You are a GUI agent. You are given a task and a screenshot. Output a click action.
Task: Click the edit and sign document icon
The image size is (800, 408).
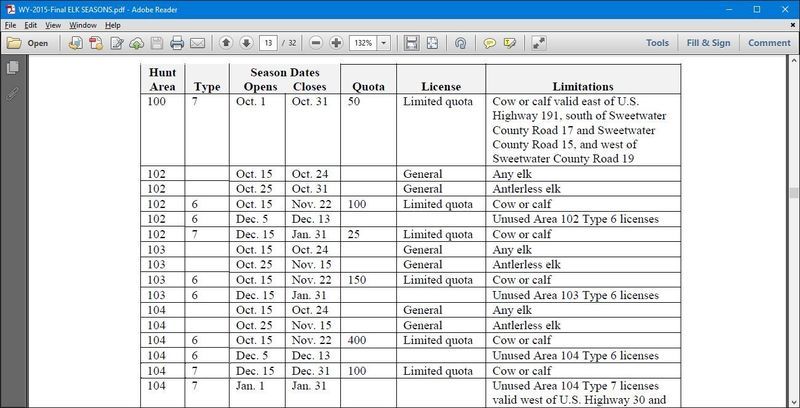pos(117,43)
